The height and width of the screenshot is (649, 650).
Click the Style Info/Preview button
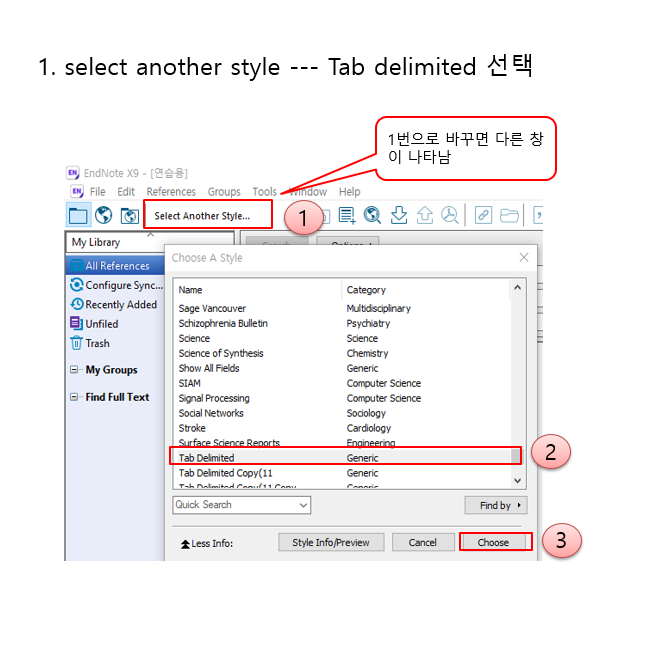pos(331,542)
